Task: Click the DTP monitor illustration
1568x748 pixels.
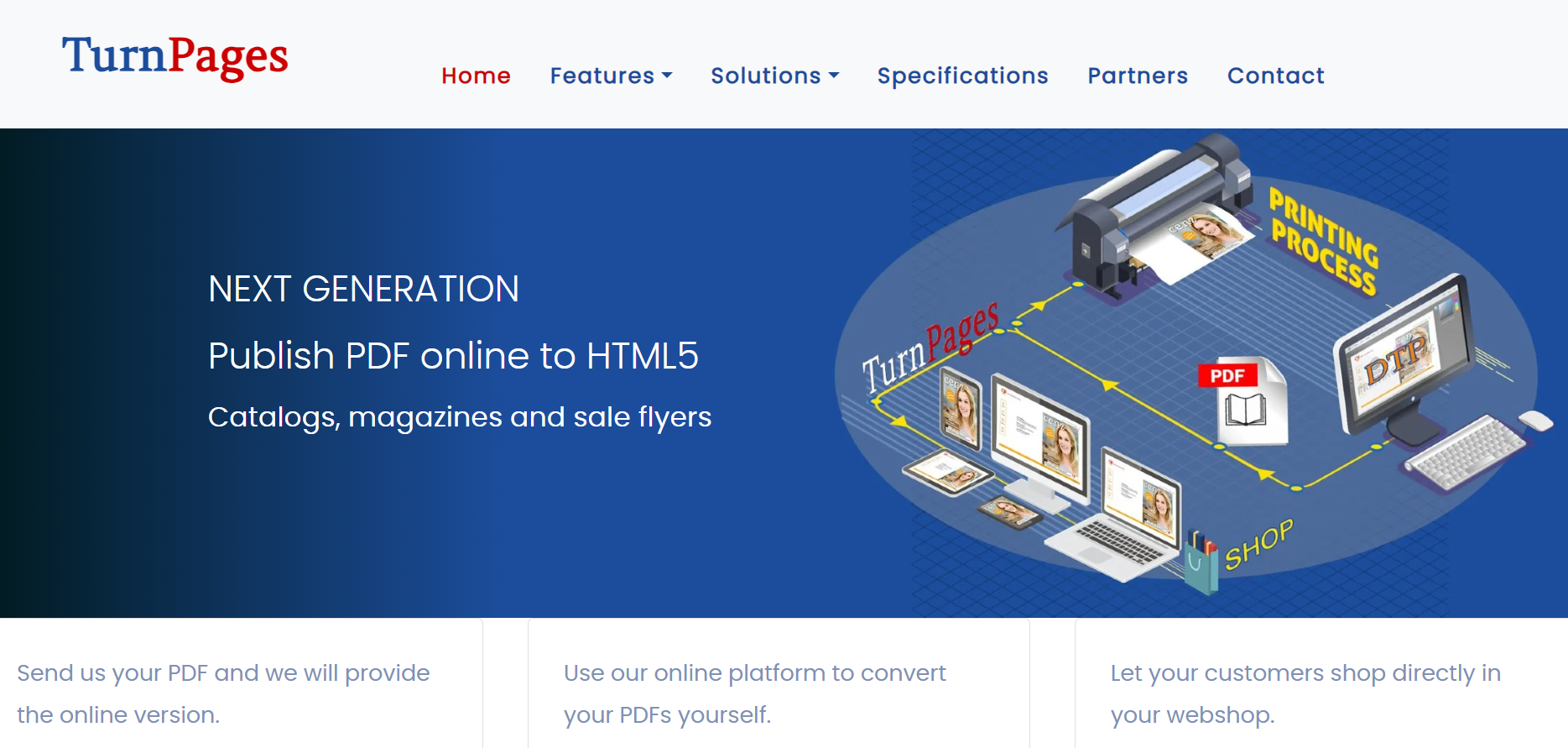Action: (1404, 358)
